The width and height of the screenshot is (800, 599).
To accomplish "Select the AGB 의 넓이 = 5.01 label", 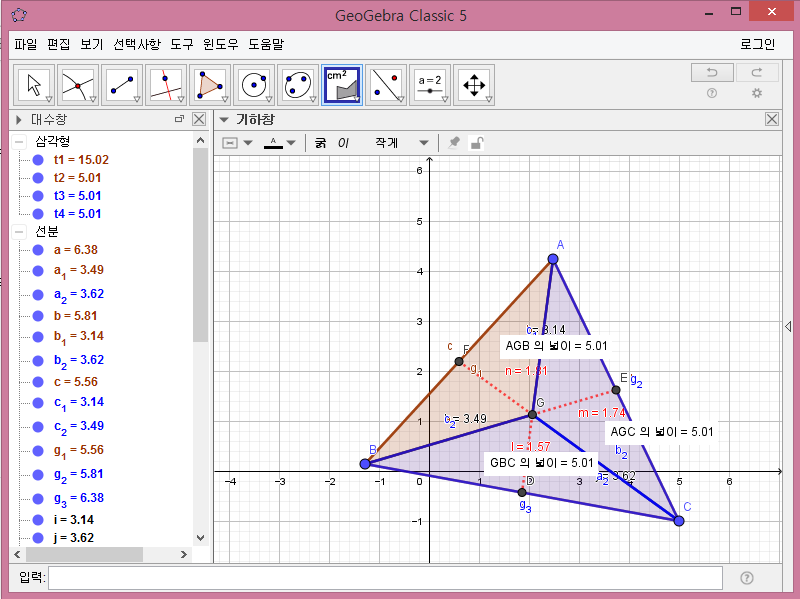I will pyautogui.click(x=556, y=346).
